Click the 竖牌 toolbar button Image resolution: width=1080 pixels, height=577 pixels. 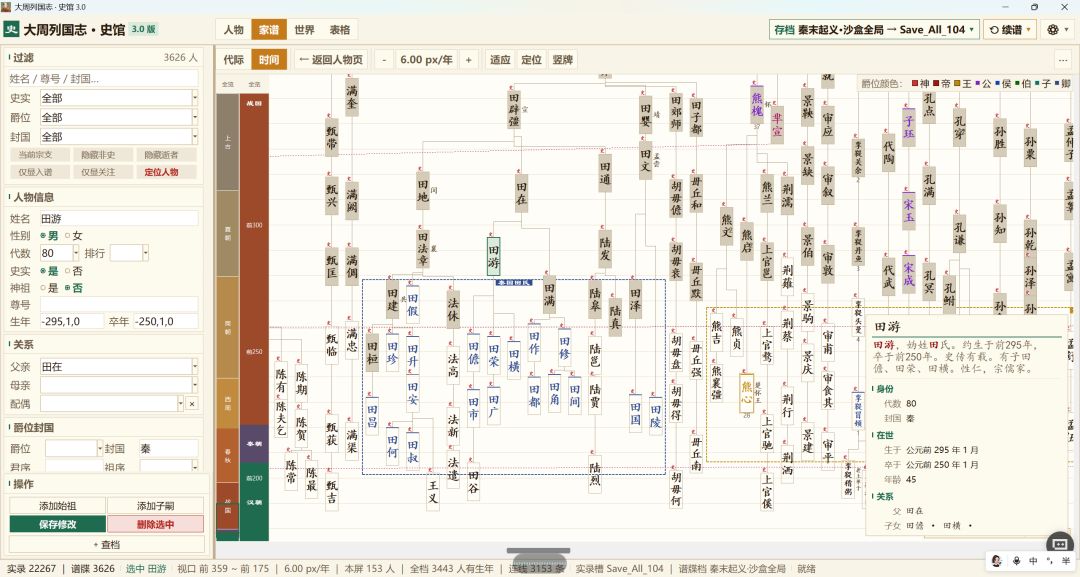pyautogui.click(x=563, y=60)
